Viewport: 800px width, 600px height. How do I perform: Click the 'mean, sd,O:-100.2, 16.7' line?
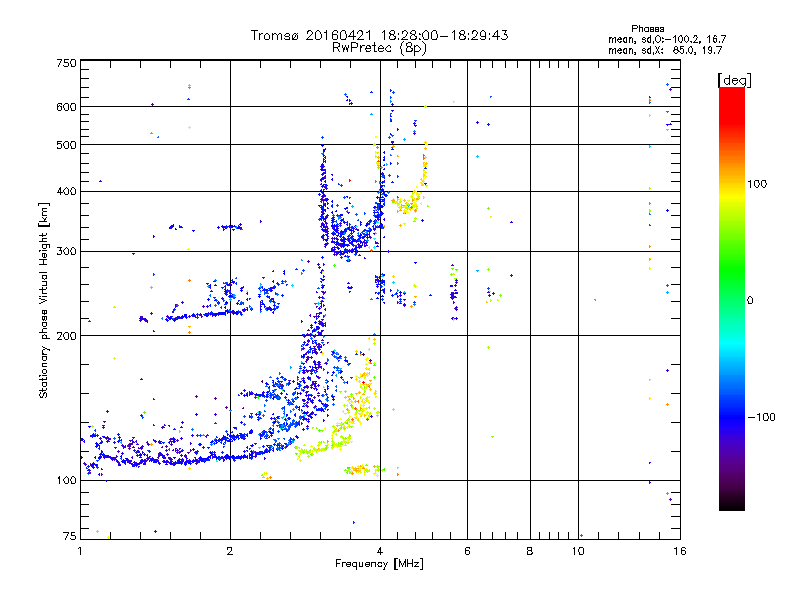pyautogui.click(x=667, y=39)
